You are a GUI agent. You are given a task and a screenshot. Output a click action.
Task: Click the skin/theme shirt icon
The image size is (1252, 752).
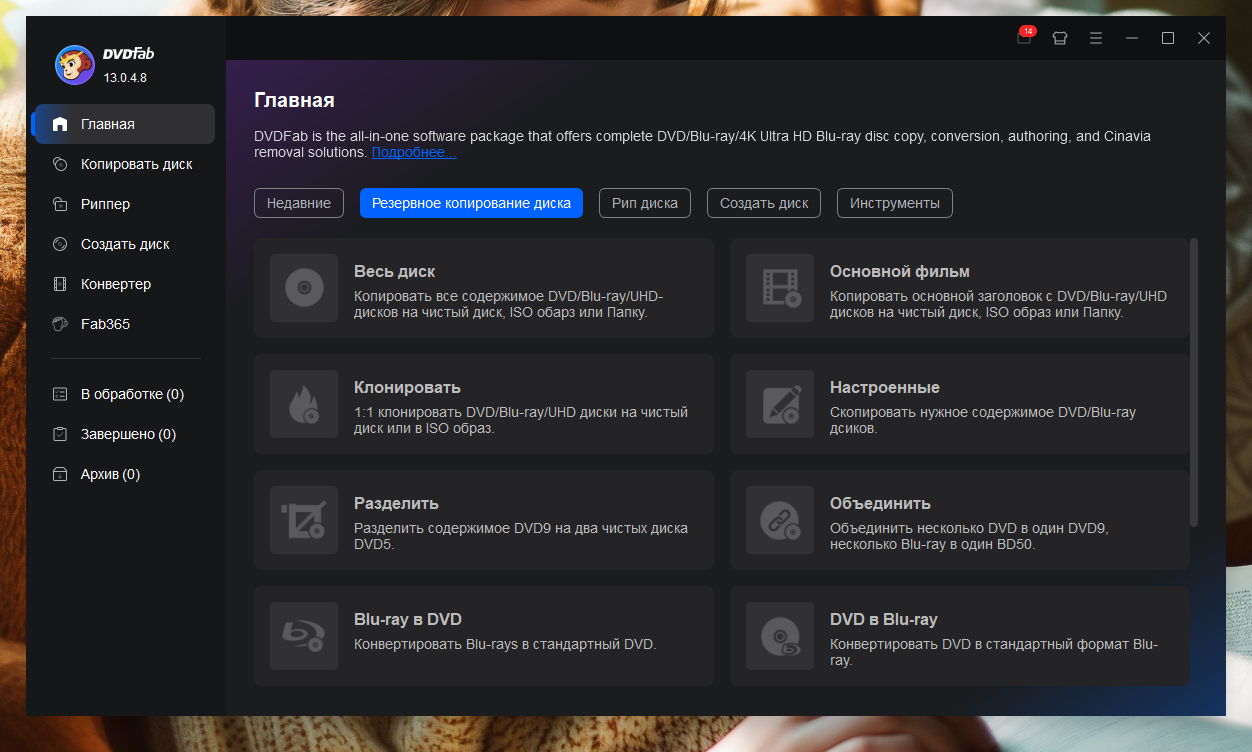pyautogui.click(x=1060, y=38)
